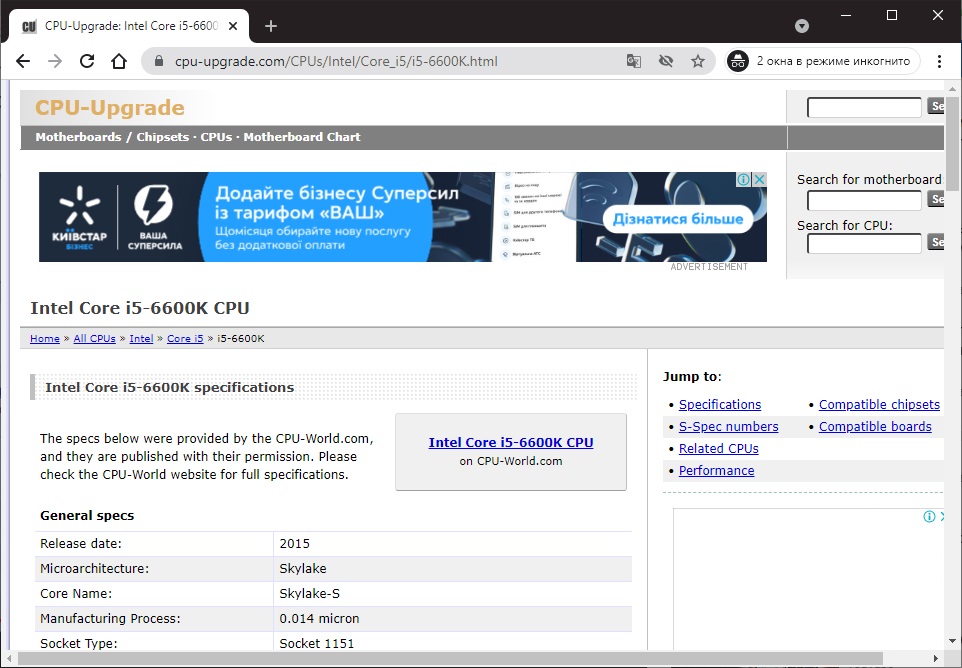Open incognito windows indicator

click(x=821, y=61)
